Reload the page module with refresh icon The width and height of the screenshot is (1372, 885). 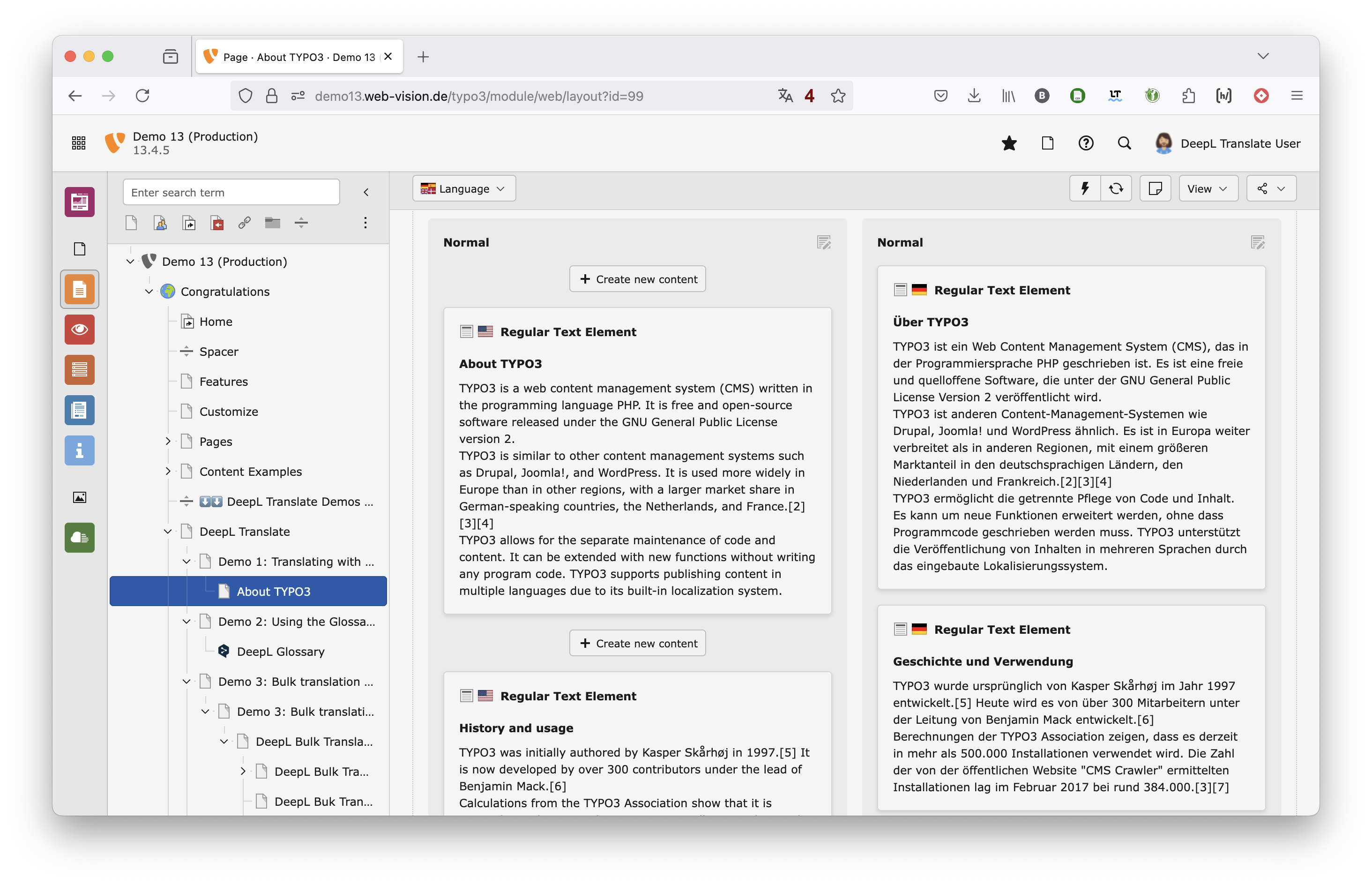click(x=1115, y=188)
